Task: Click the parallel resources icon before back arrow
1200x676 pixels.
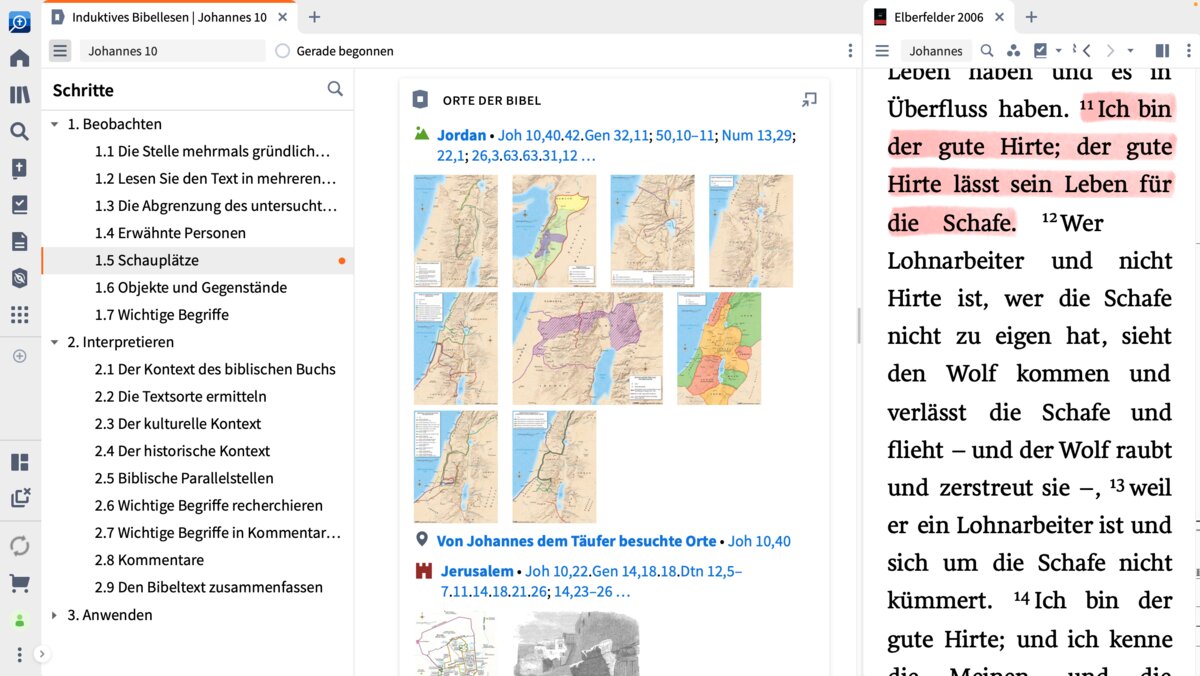Action: [1073, 49]
